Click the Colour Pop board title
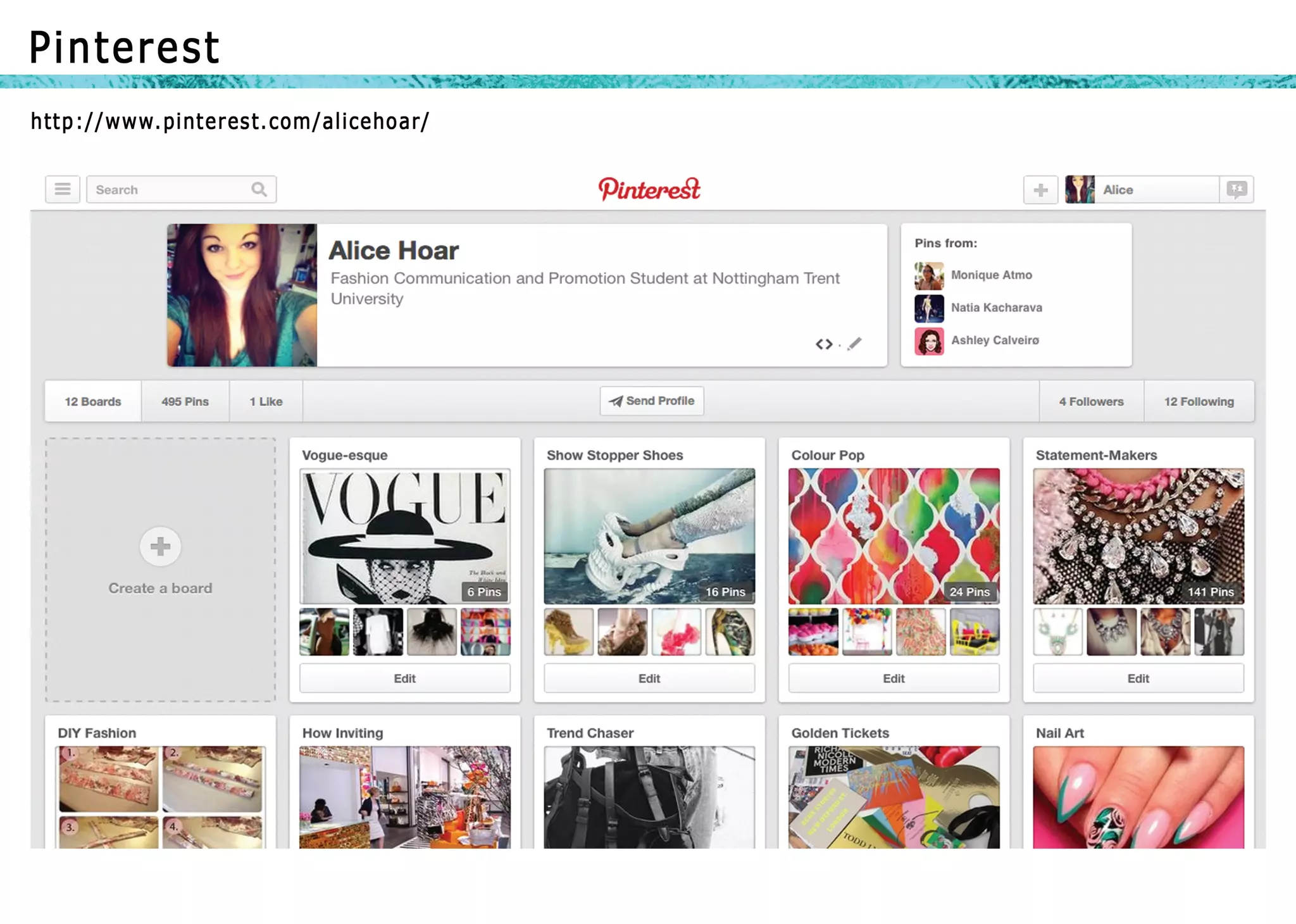 828,455
